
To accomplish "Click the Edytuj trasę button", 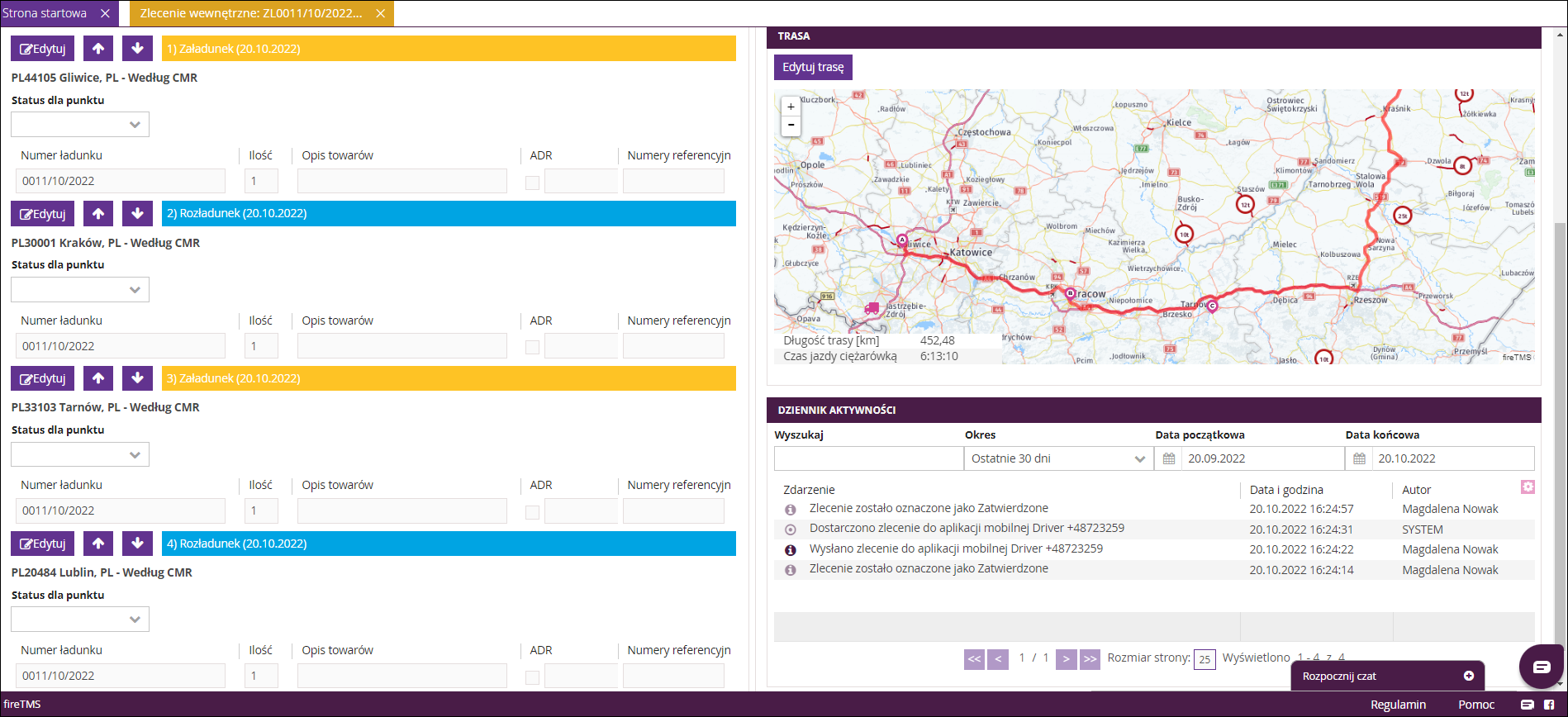I will tap(813, 67).
